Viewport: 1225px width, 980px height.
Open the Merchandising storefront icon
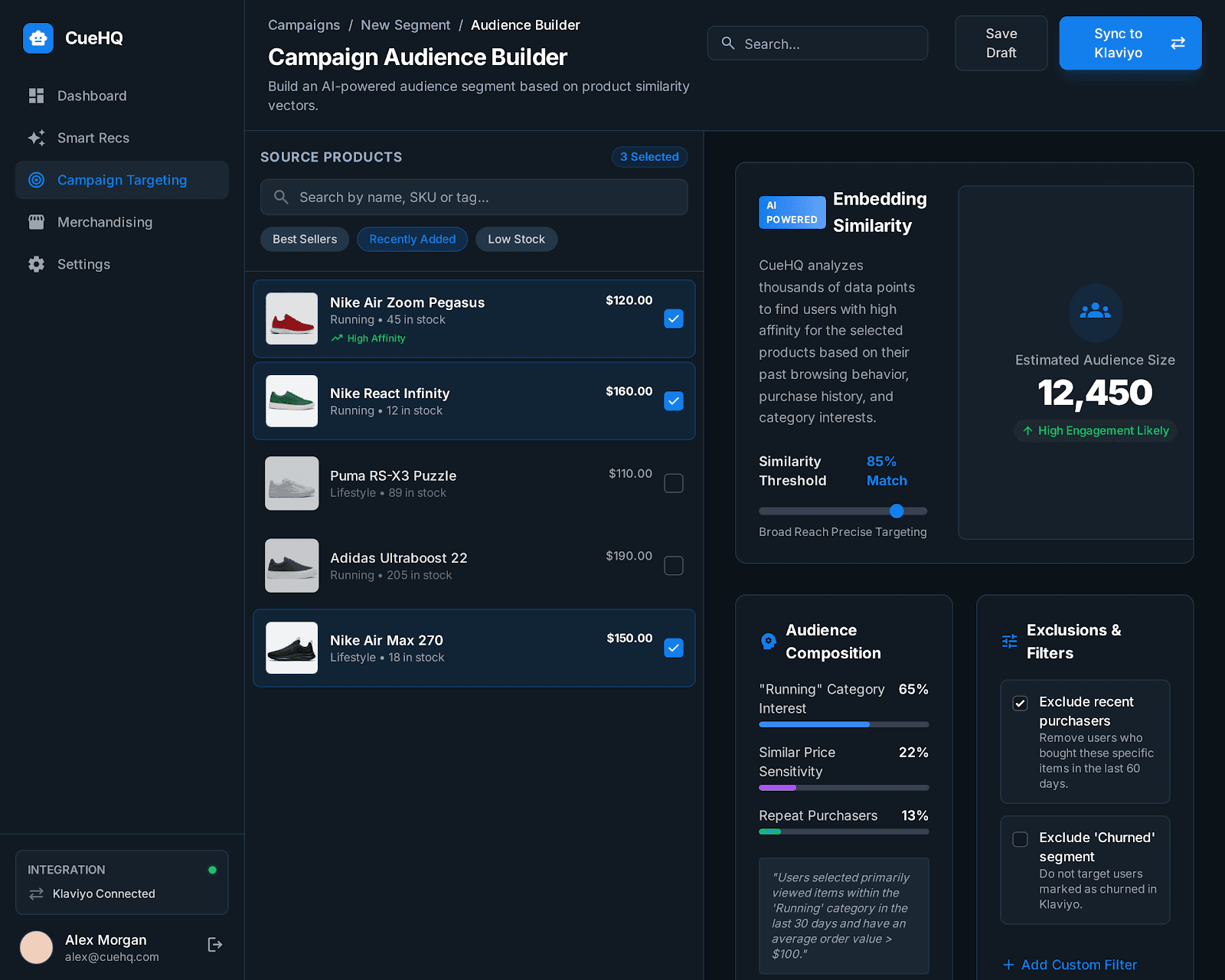click(x=36, y=222)
